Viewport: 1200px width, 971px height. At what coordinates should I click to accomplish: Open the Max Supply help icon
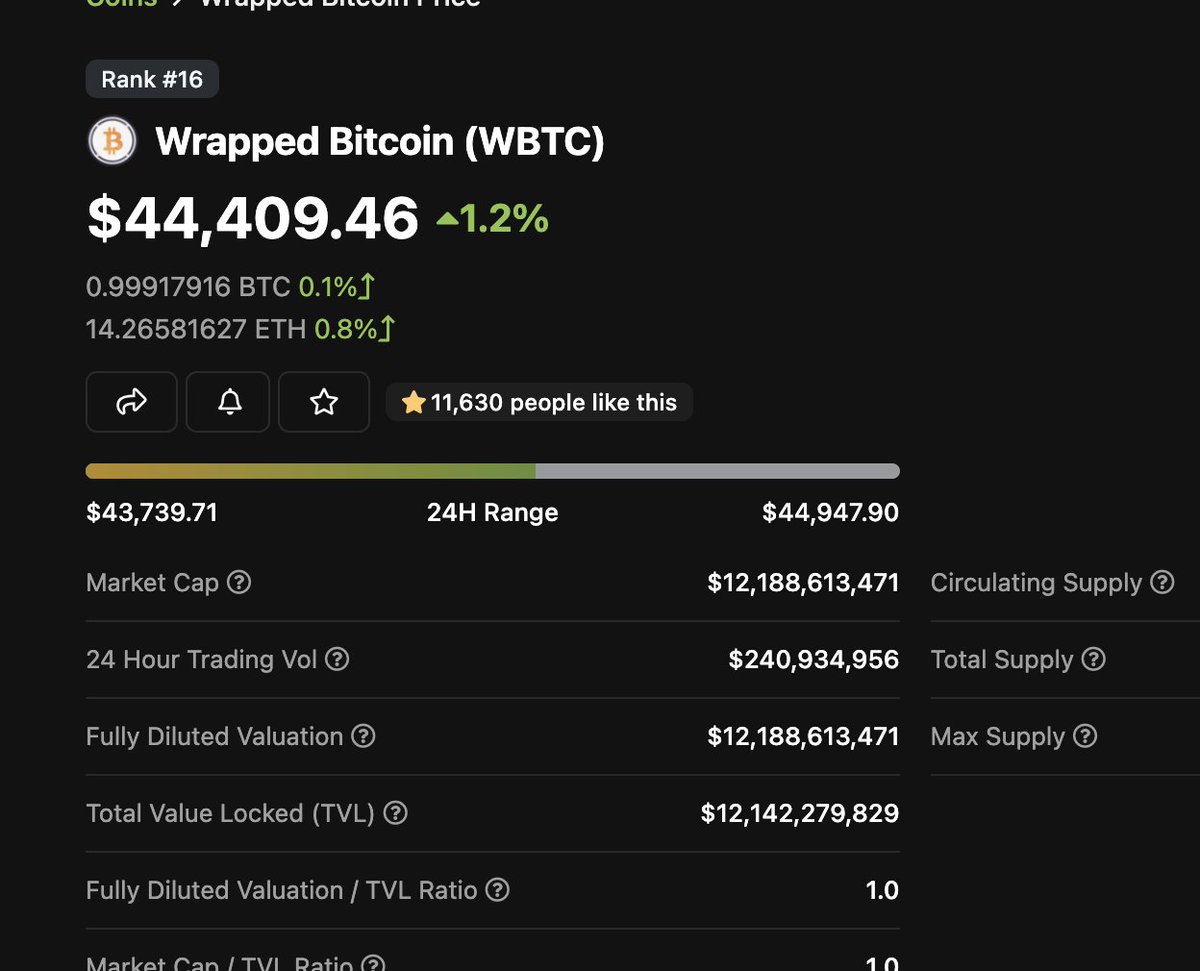click(x=1085, y=736)
